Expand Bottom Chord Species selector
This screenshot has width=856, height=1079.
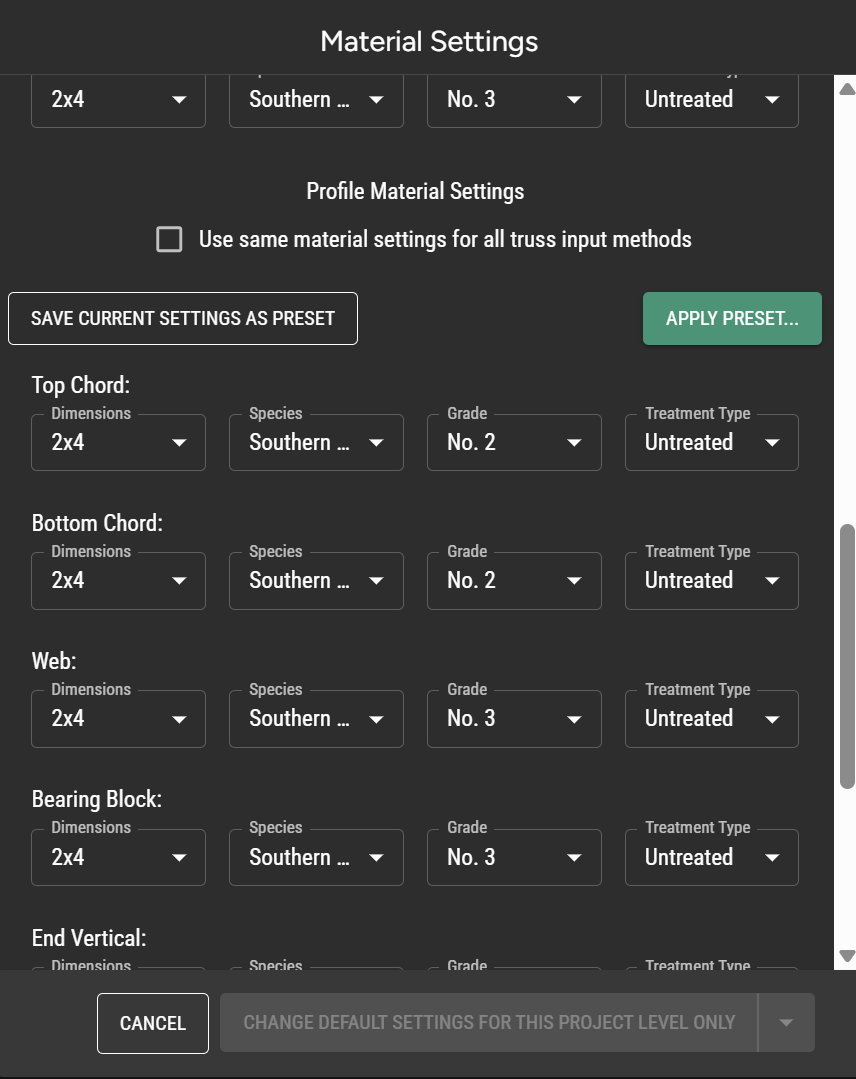[x=316, y=581]
